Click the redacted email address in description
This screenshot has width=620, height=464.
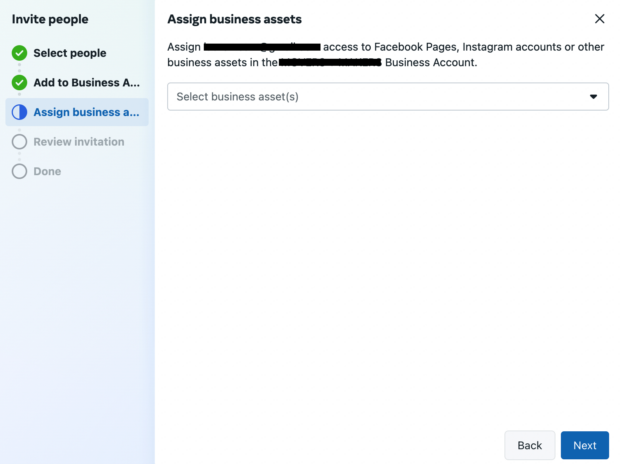click(261, 47)
